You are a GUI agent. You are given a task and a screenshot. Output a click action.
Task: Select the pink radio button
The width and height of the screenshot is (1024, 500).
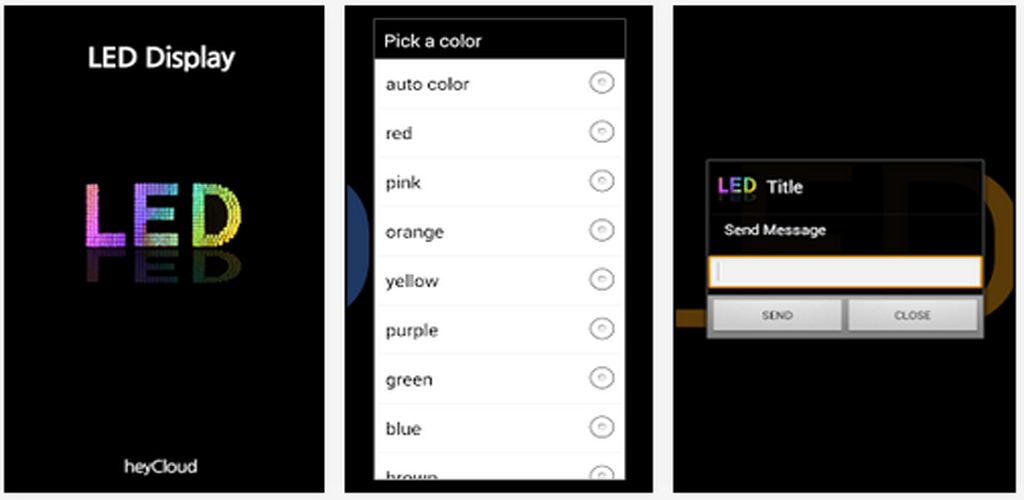(601, 182)
